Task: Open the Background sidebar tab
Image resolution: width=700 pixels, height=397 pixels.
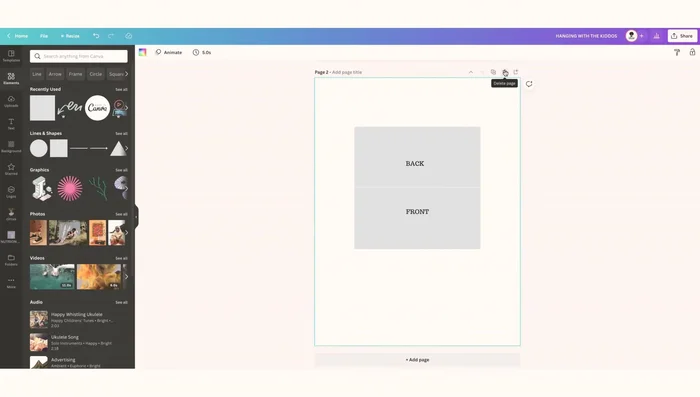Action: 11,146
